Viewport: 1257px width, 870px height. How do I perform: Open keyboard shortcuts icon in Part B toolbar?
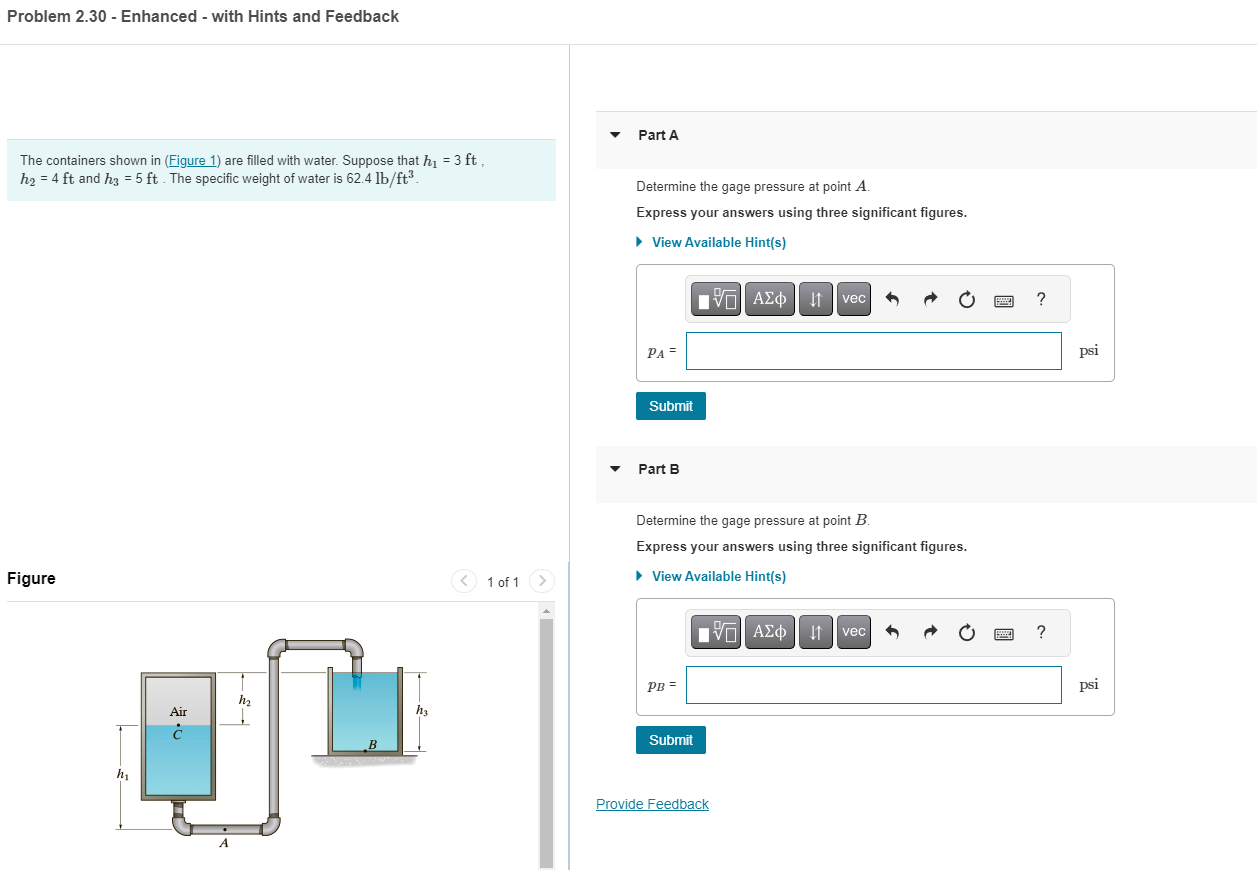pos(1003,632)
